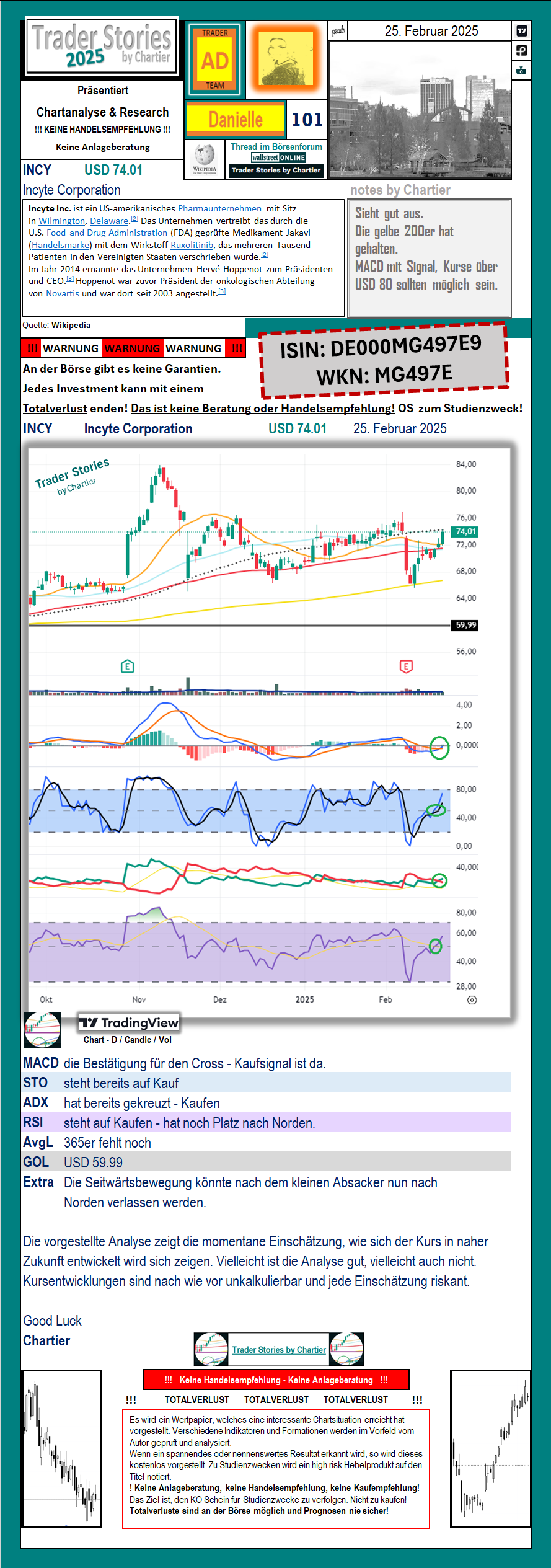Click the Trader Stories watermark on chart
Viewport: 551px width, 1568px height.
[x=72, y=476]
